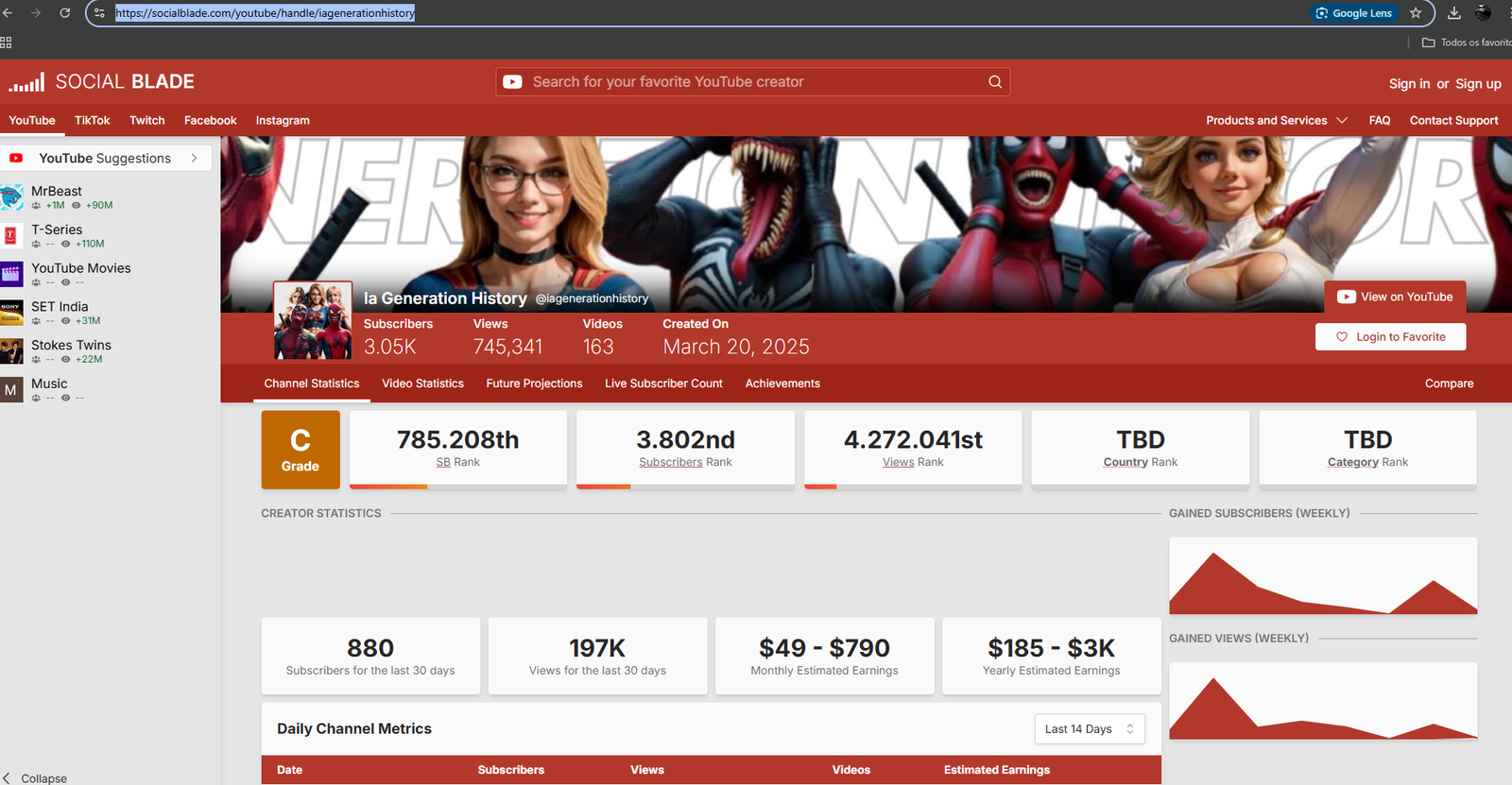Open MrBeast channel avatar
Screen dimensions: 1512x785
(x=11, y=197)
